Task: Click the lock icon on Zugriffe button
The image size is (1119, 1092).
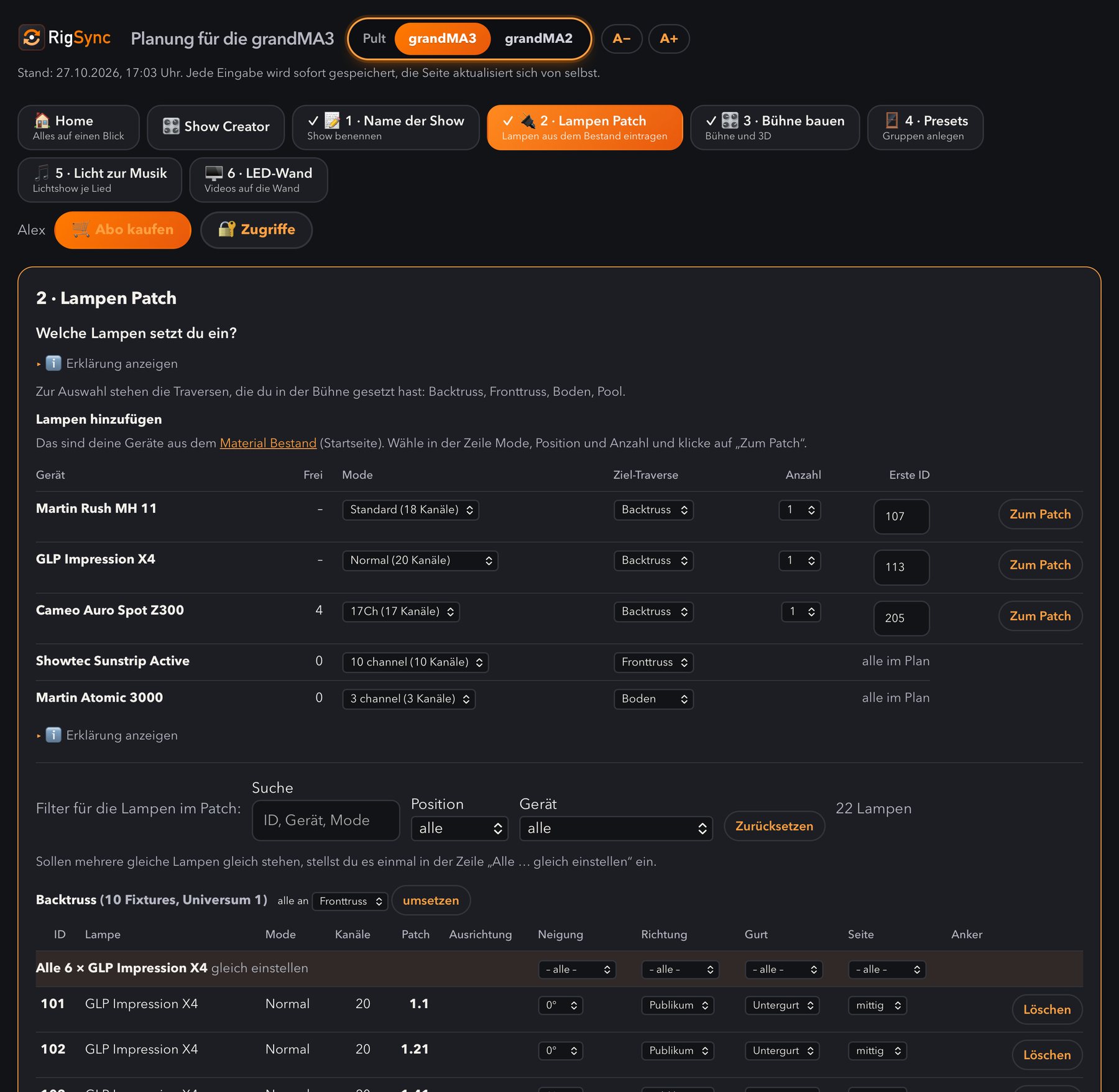Action: click(226, 229)
